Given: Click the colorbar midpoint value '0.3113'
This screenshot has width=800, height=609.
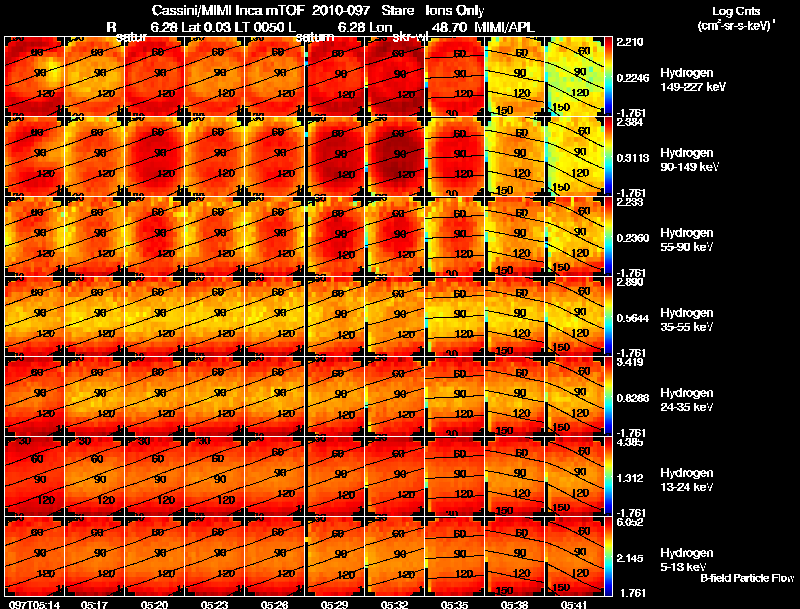Looking at the screenshot, I should tap(633, 158).
